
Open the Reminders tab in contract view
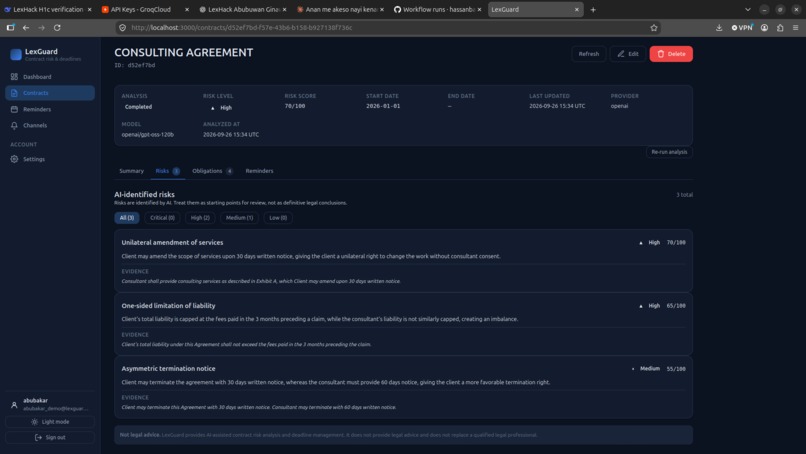(x=259, y=171)
